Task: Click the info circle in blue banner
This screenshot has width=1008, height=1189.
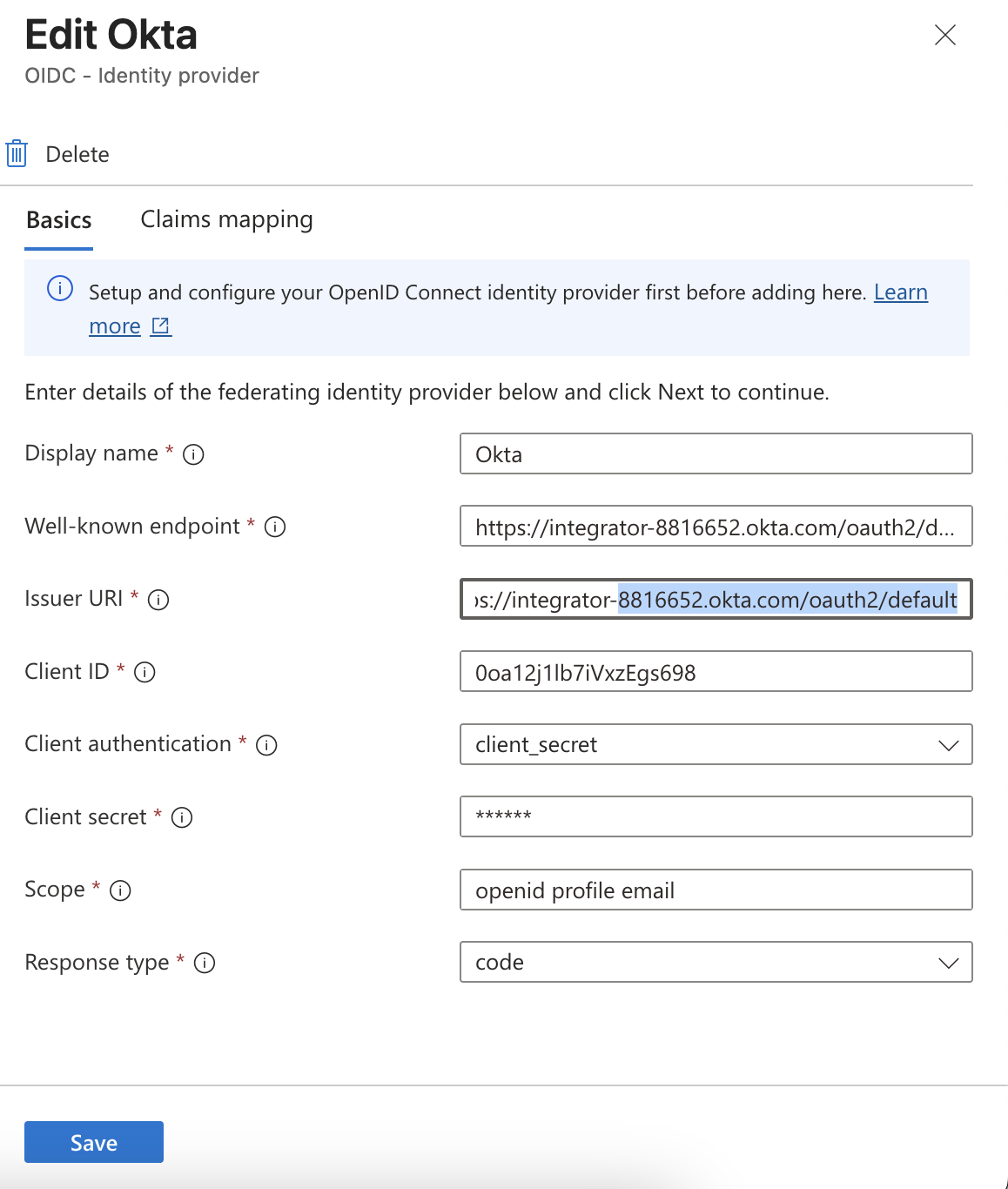Action: (60, 288)
